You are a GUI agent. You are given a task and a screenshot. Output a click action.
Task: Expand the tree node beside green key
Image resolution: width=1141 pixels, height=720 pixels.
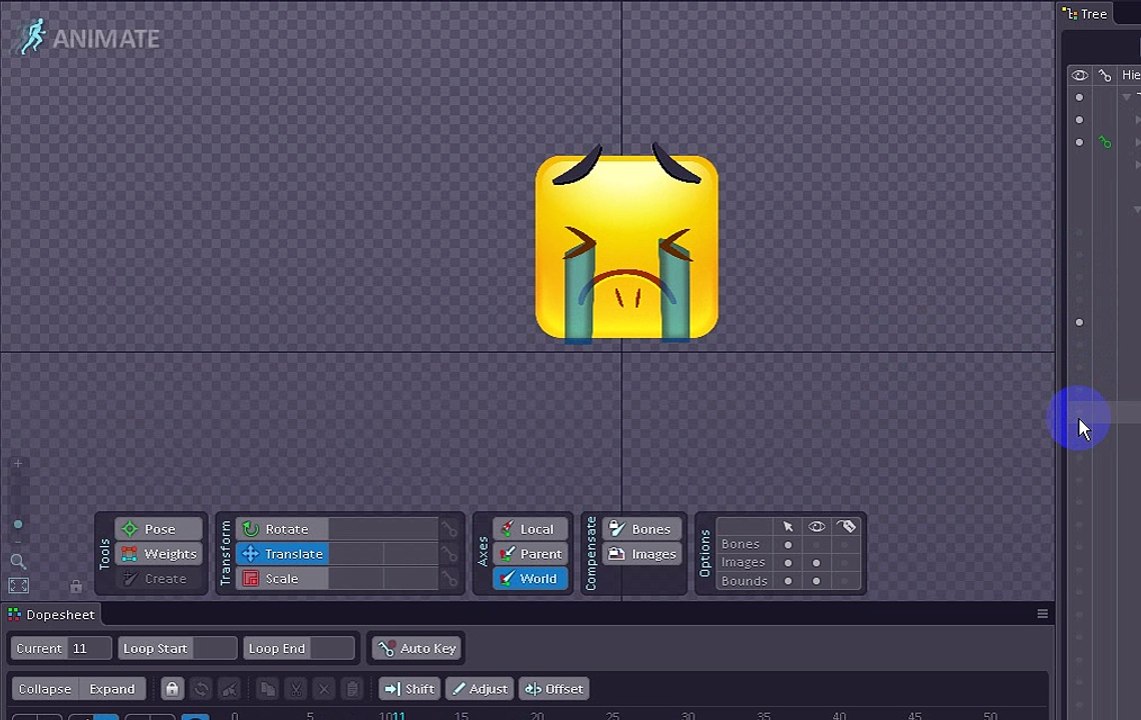click(1137, 142)
